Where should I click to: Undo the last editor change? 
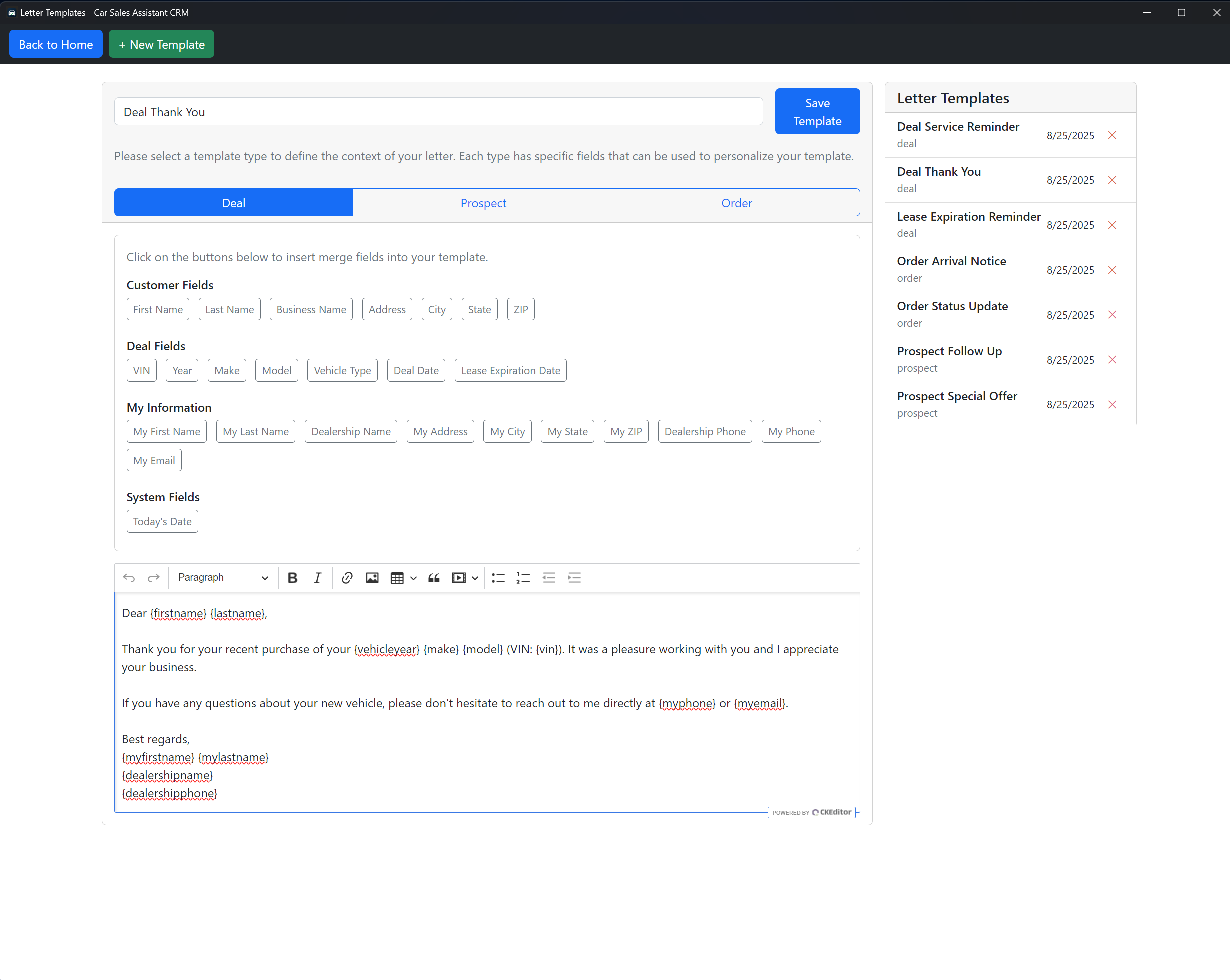point(129,578)
